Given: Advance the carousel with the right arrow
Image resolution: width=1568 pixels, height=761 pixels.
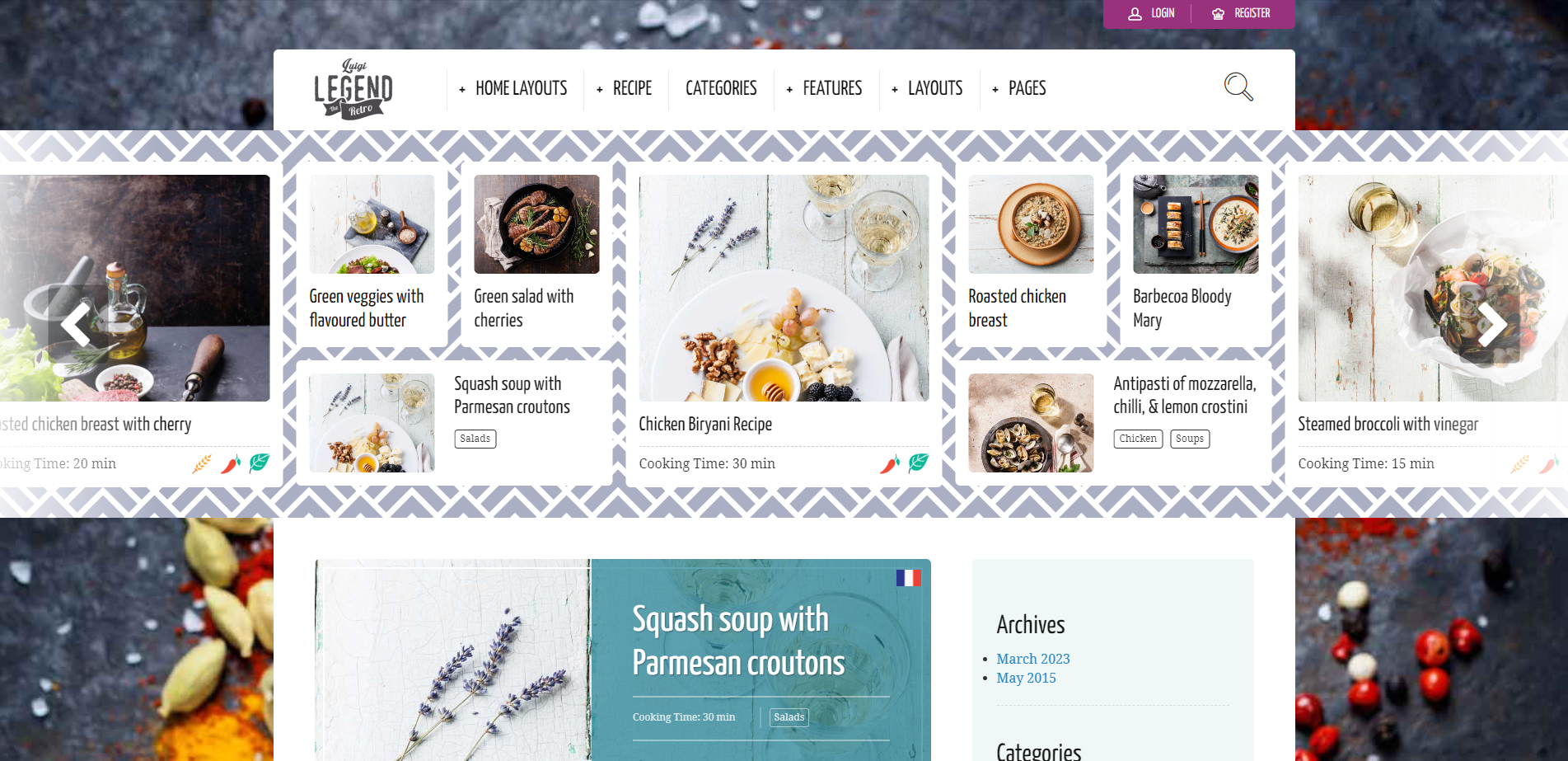Looking at the screenshot, I should [x=1491, y=324].
